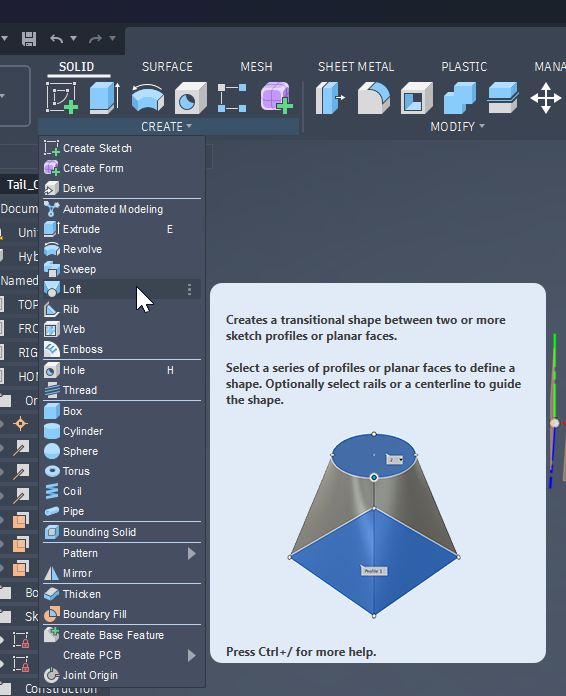Expand the Pattern submenu arrow
The width and height of the screenshot is (566, 696).
click(191, 553)
